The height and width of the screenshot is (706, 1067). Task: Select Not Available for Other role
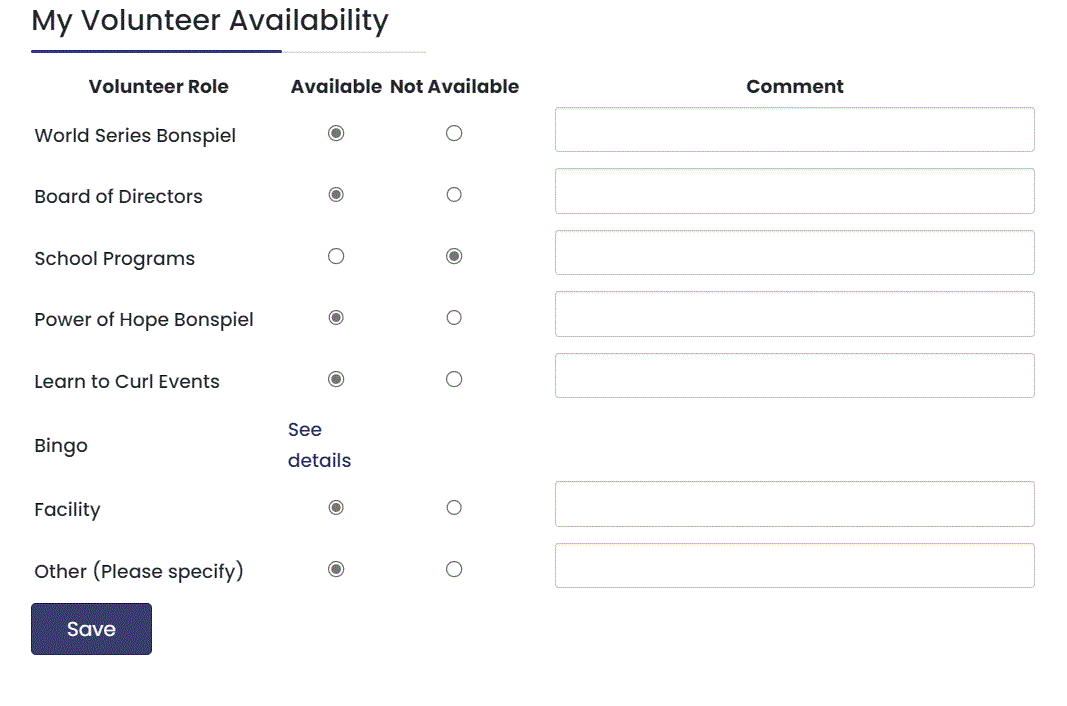(454, 570)
